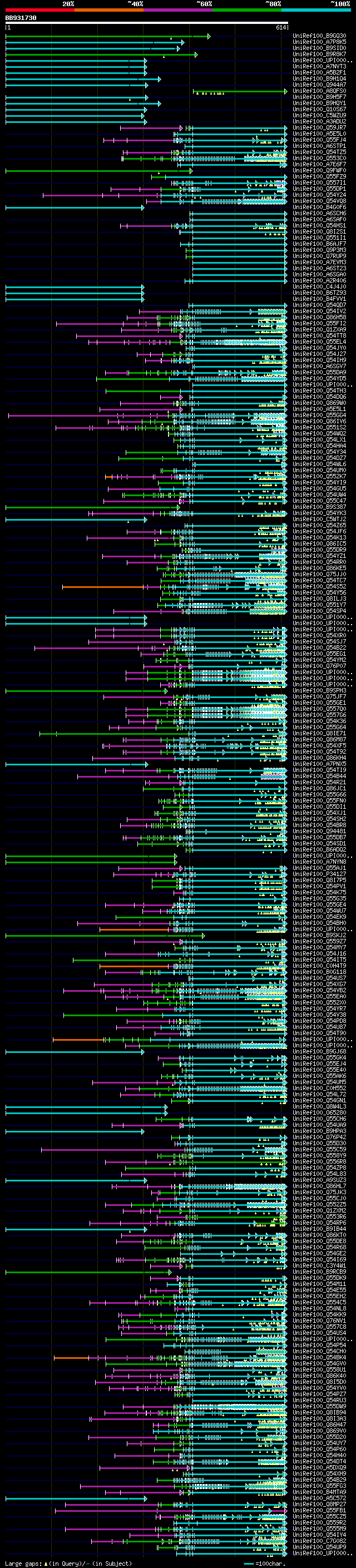Screen dimensions: 356x1568
Task: Select hit UniRef100_B4G0F6
Action: click(319, 207)
